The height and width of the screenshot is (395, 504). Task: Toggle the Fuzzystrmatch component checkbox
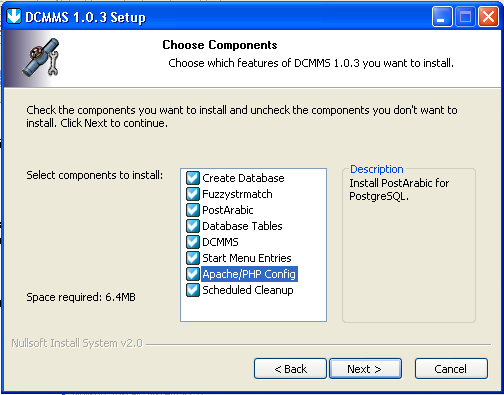click(x=193, y=194)
